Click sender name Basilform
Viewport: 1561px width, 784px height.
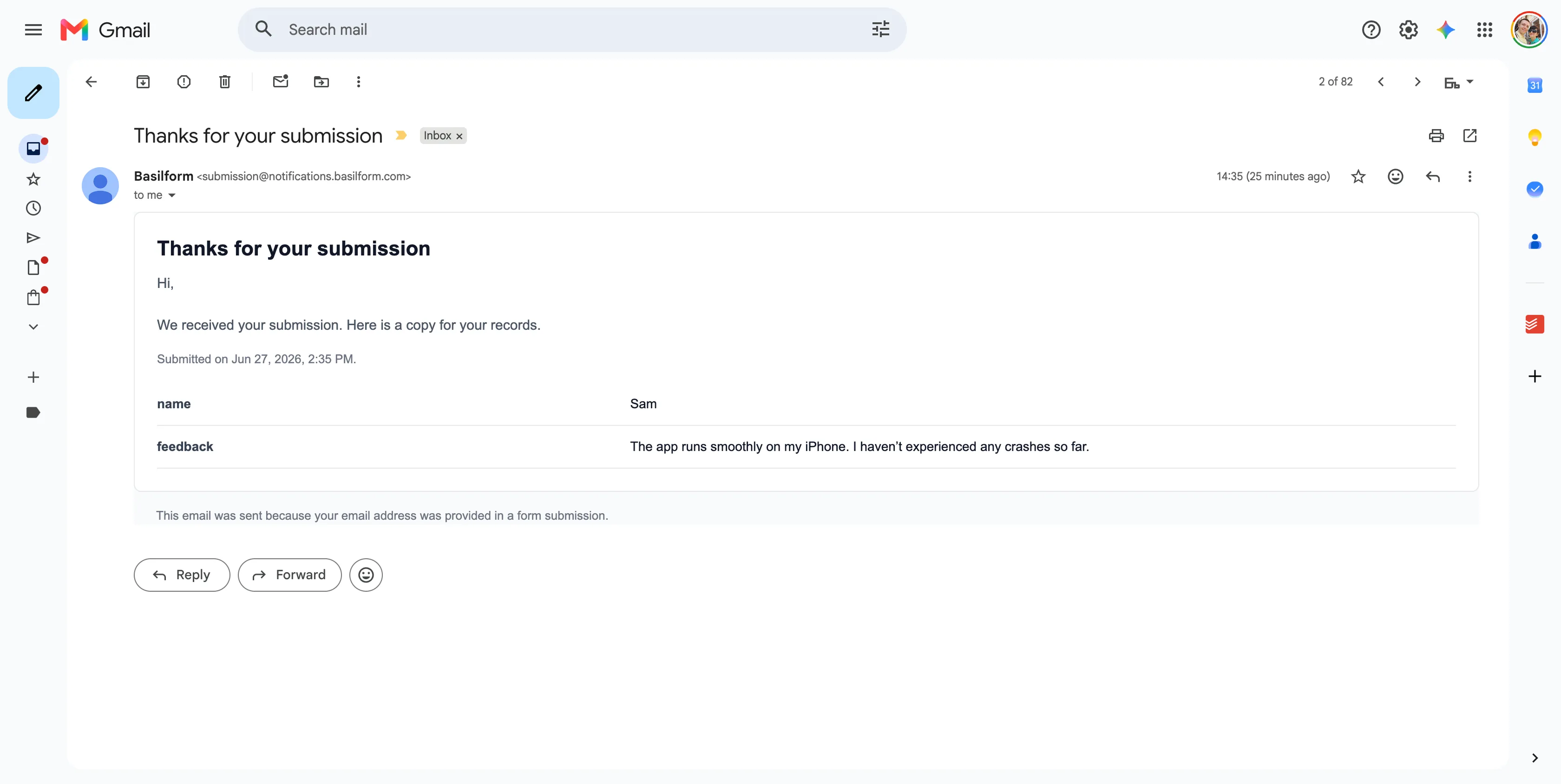tap(164, 176)
